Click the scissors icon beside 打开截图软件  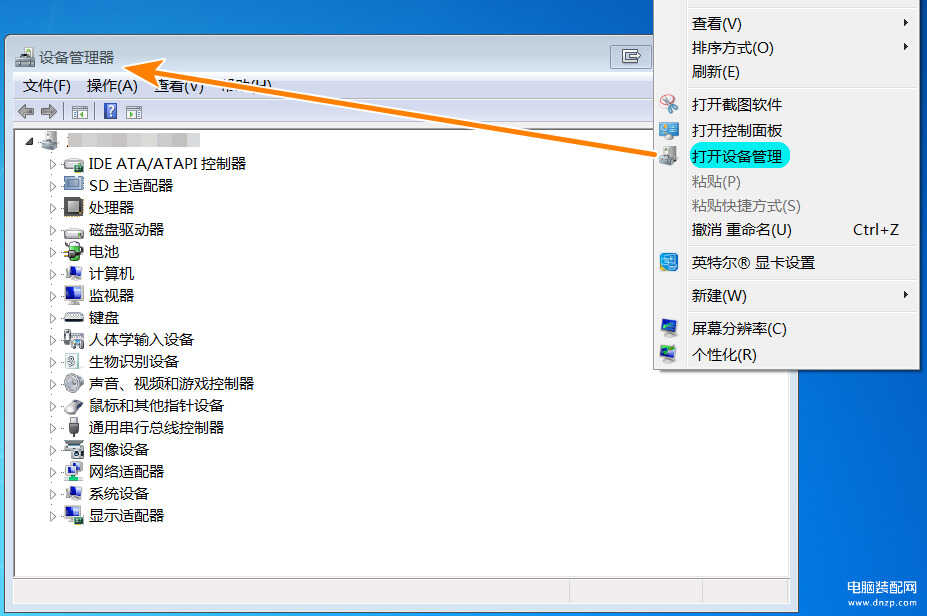coord(669,104)
